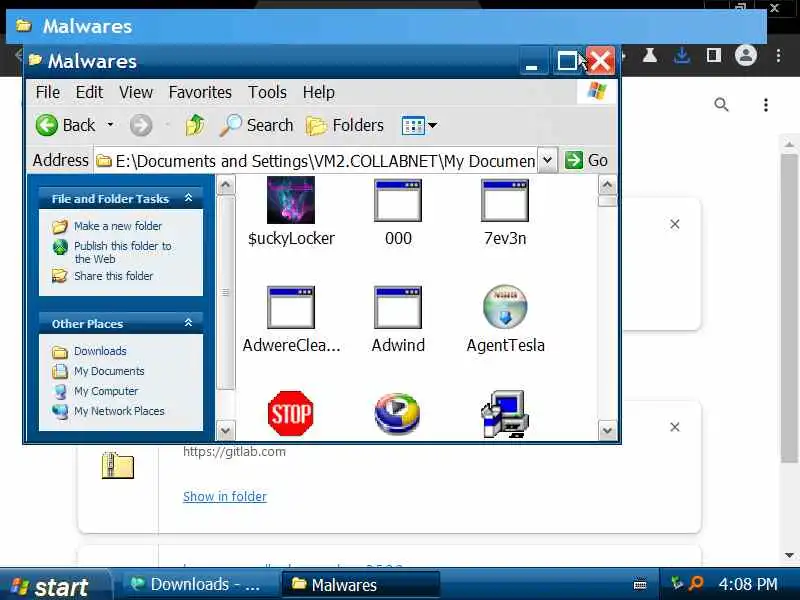Click the browser downloads search icon
The image size is (800, 600).
pyautogui.click(x=721, y=105)
